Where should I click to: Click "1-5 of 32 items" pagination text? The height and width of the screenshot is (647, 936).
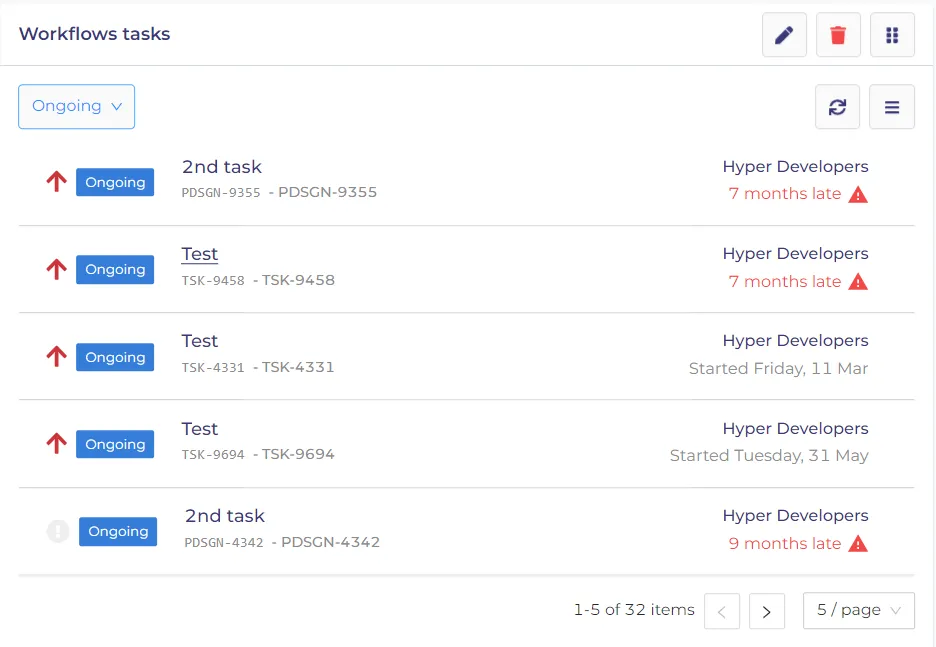pyautogui.click(x=634, y=610)
